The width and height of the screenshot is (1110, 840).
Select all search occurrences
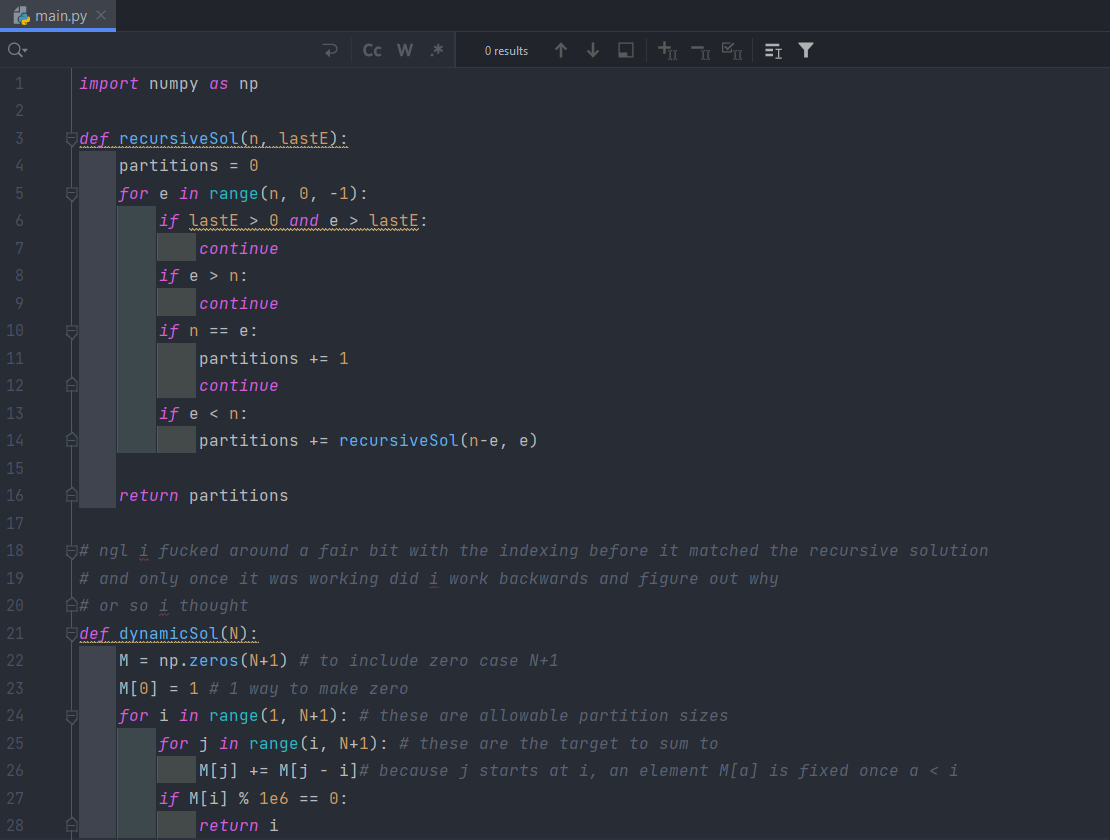click(731, 50)
